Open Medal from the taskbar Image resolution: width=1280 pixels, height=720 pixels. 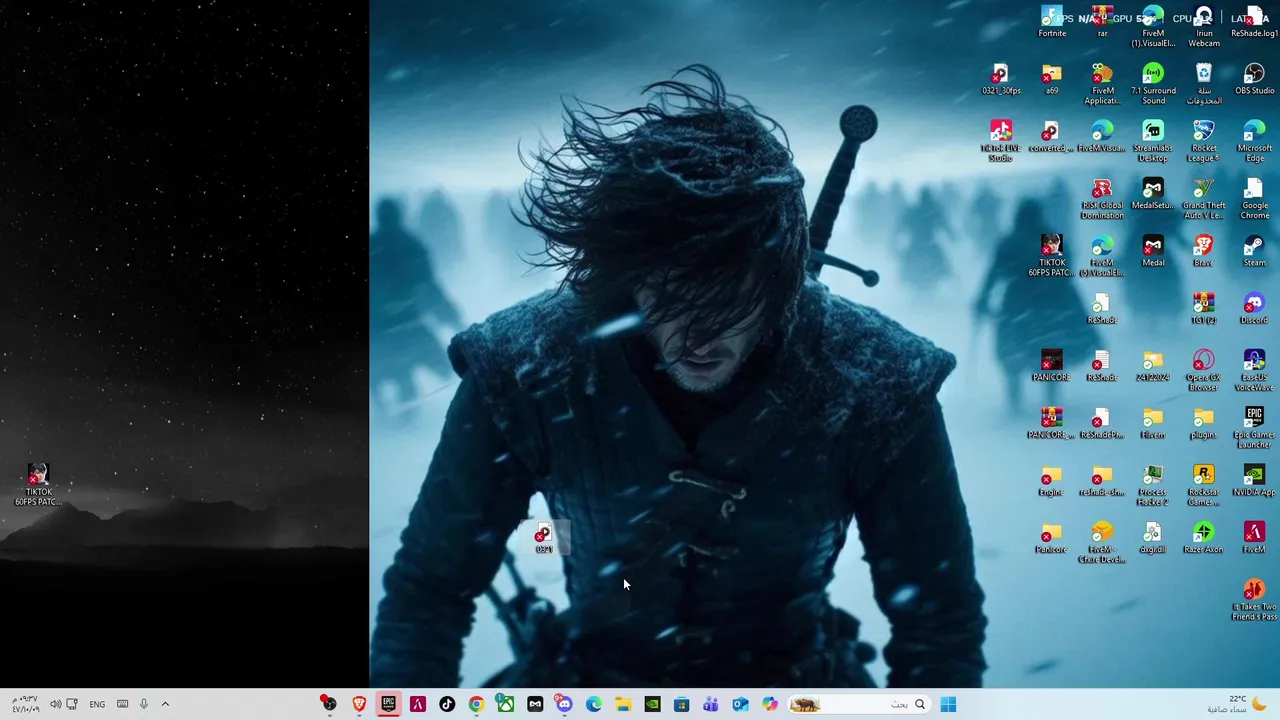[x=535, y=704]
